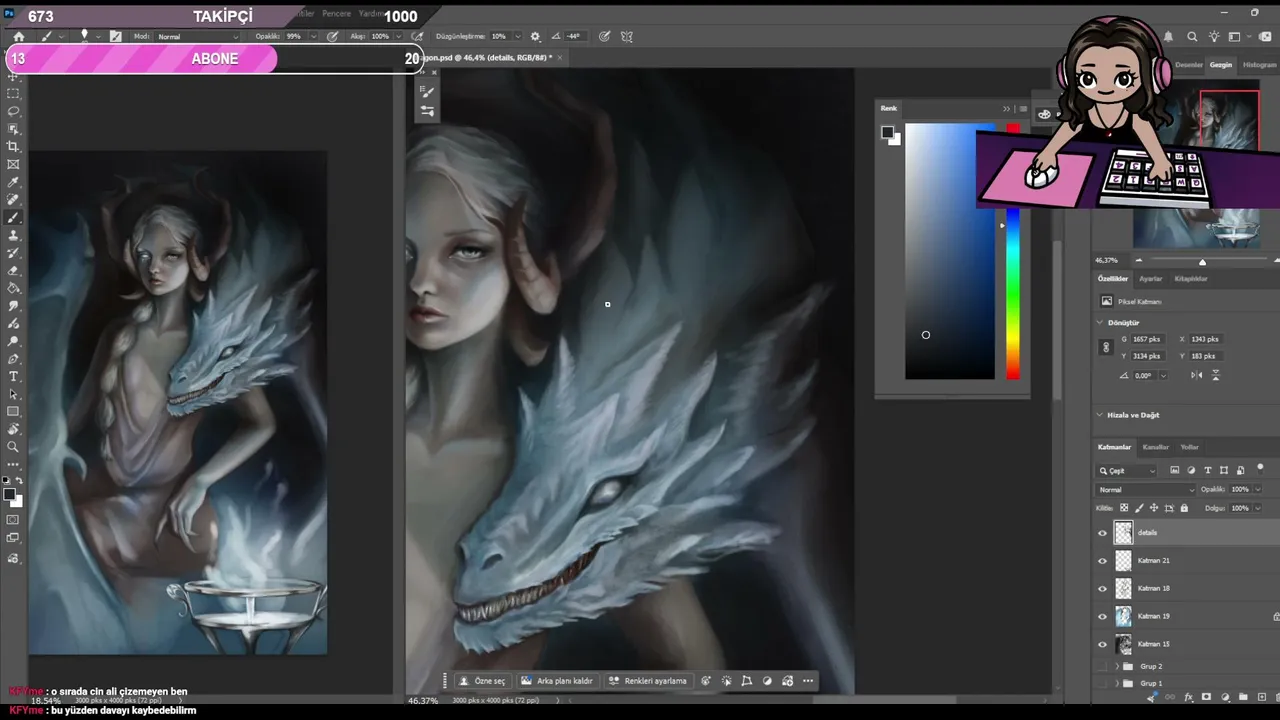
Task: Select the Clone Stamp tool
Action: click(x=14, y=236)
